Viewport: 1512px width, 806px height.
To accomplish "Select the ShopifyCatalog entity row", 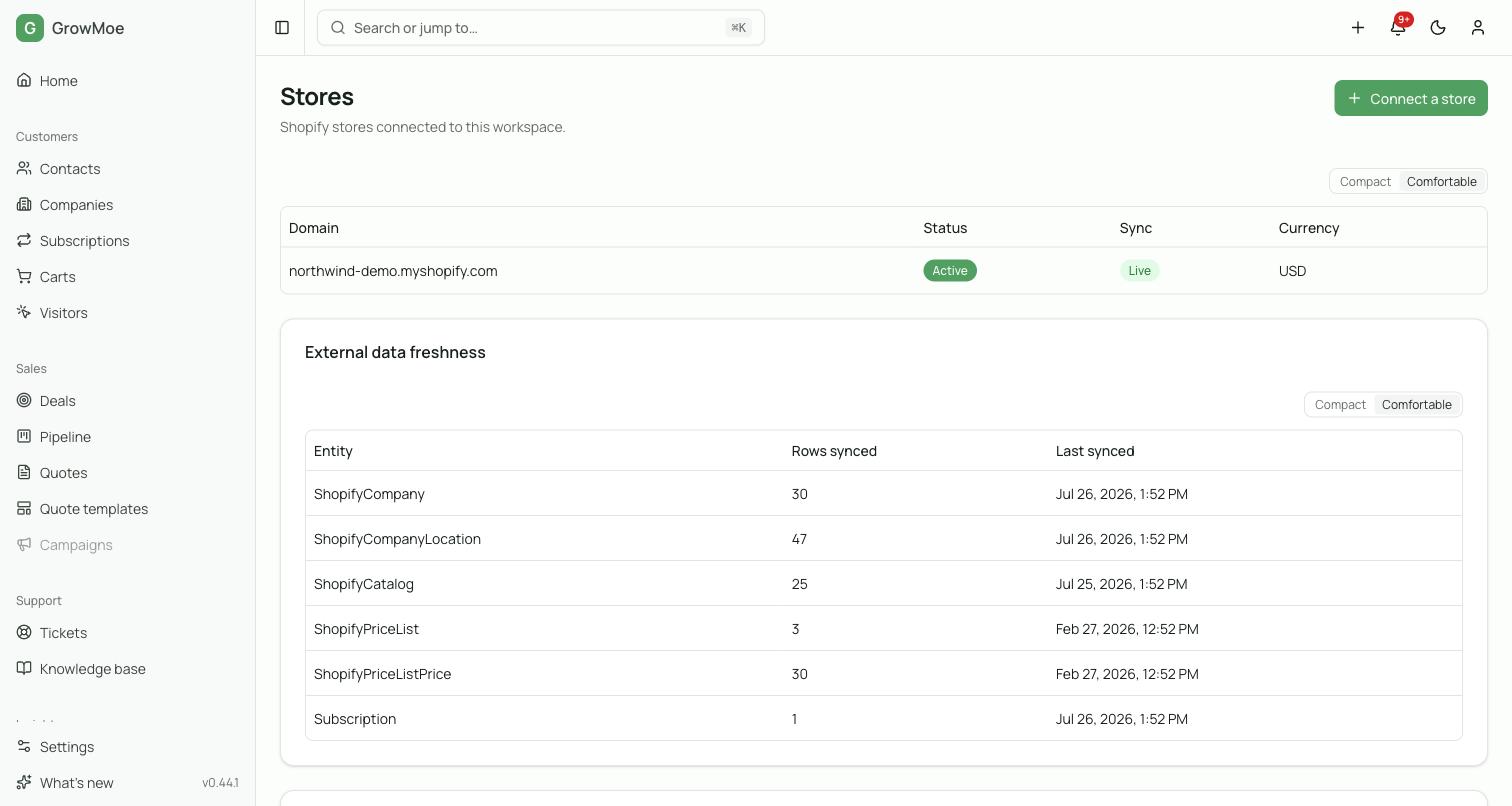I will coord(884,584).
